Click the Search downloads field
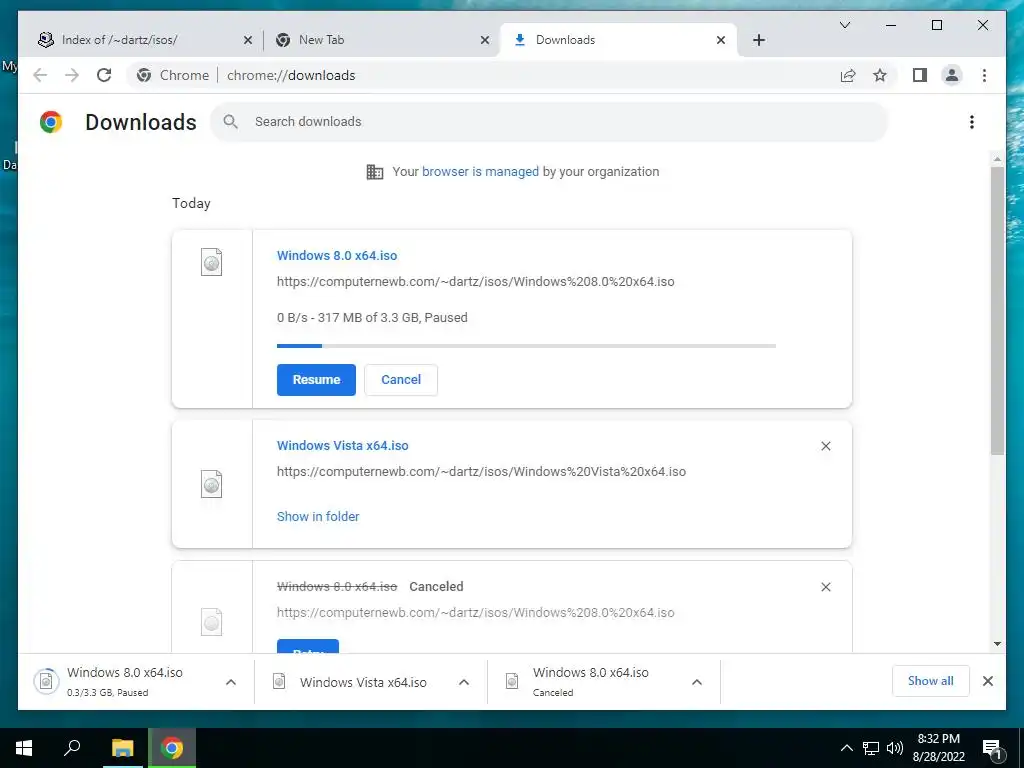The height and width of the screenshot is (768, 1024). pyautogui.click(x=549, y=121)
